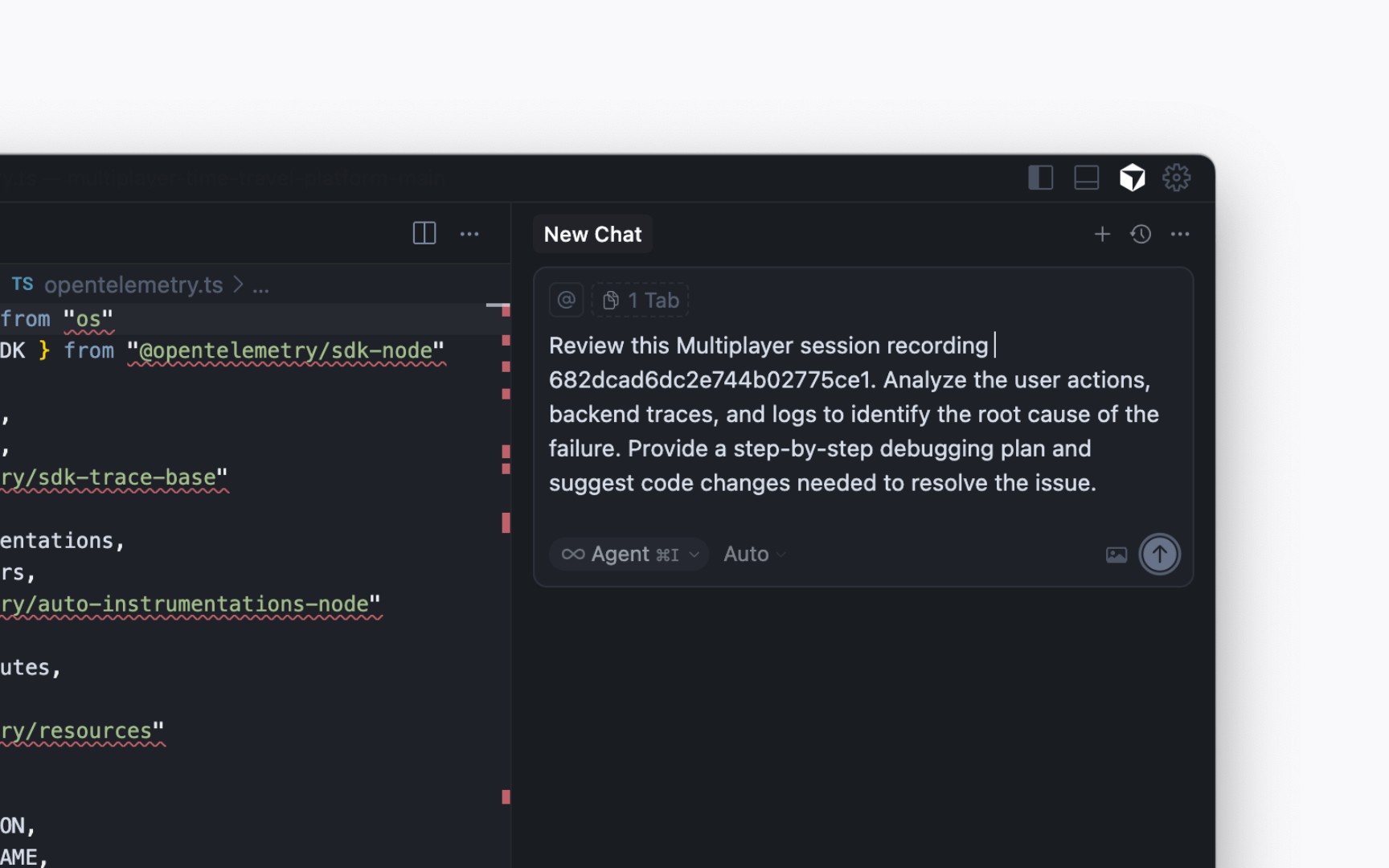Select the New Chat tab

[592, 234]
